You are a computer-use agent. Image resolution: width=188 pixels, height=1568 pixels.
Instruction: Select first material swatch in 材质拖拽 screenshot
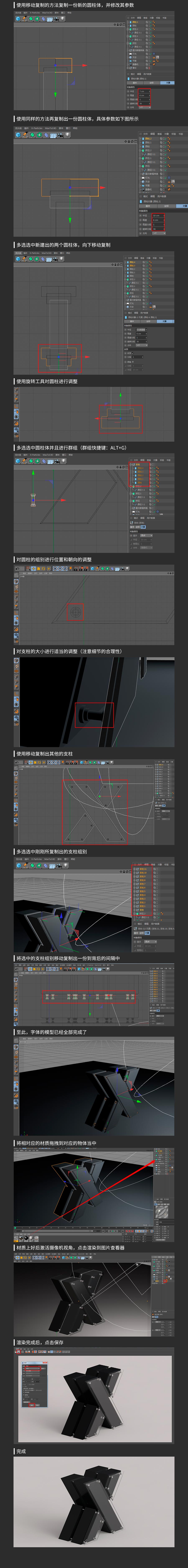tap(16, 1239)
